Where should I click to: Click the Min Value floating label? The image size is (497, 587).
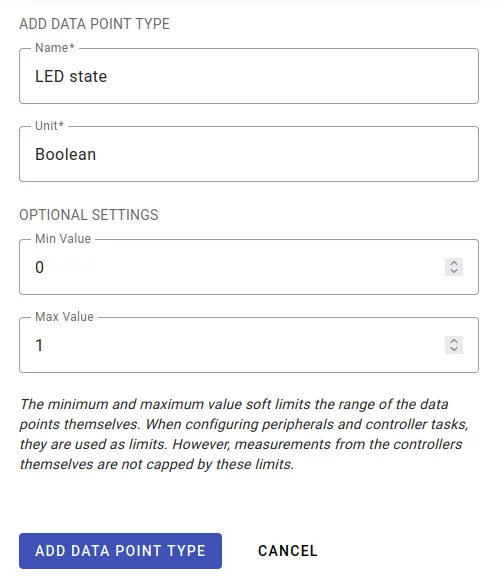pyautogui.click(x=63, y=239)
